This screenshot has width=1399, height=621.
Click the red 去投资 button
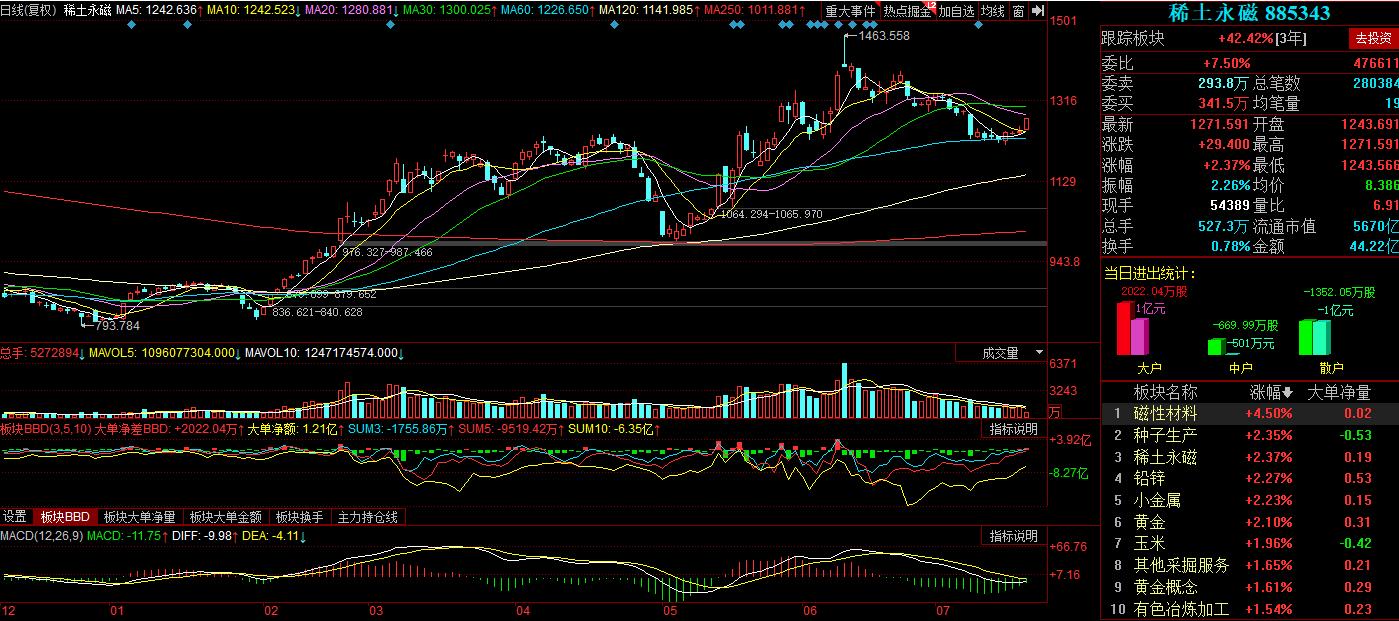(x=1371, y=39)
